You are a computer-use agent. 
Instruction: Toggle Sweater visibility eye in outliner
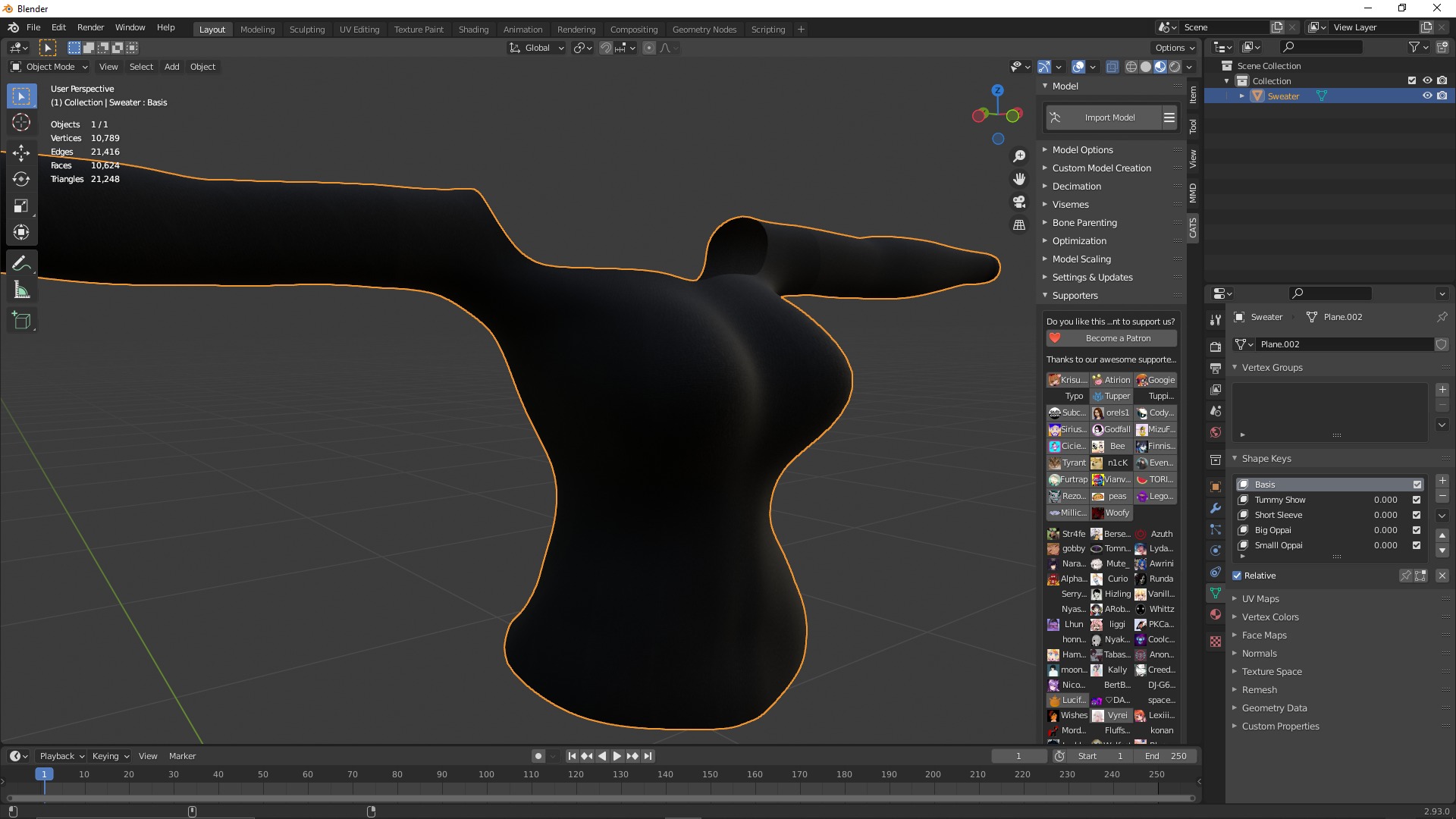(x=1427, y=96)
